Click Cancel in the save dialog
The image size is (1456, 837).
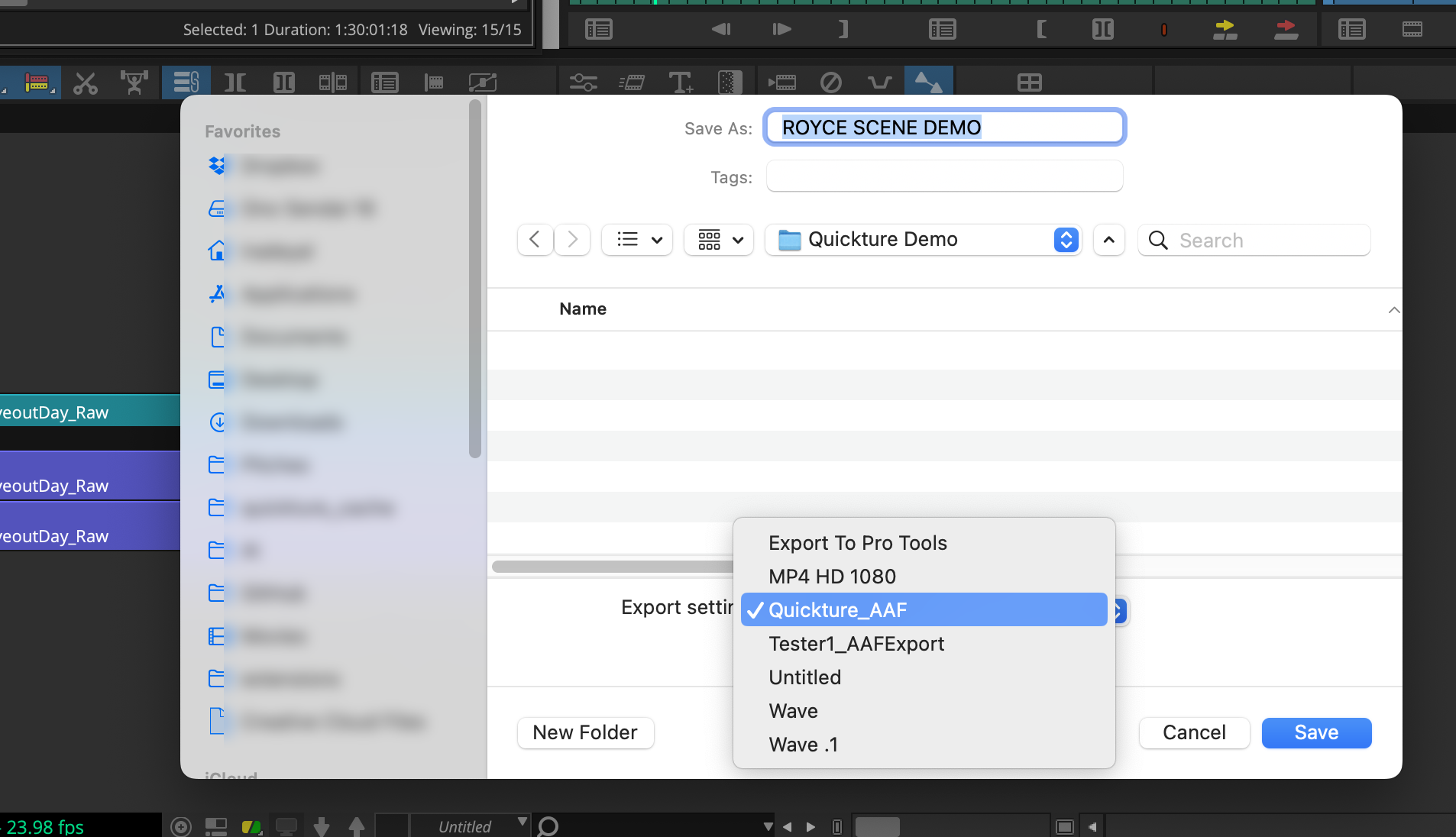click(x=1194, y=732)
